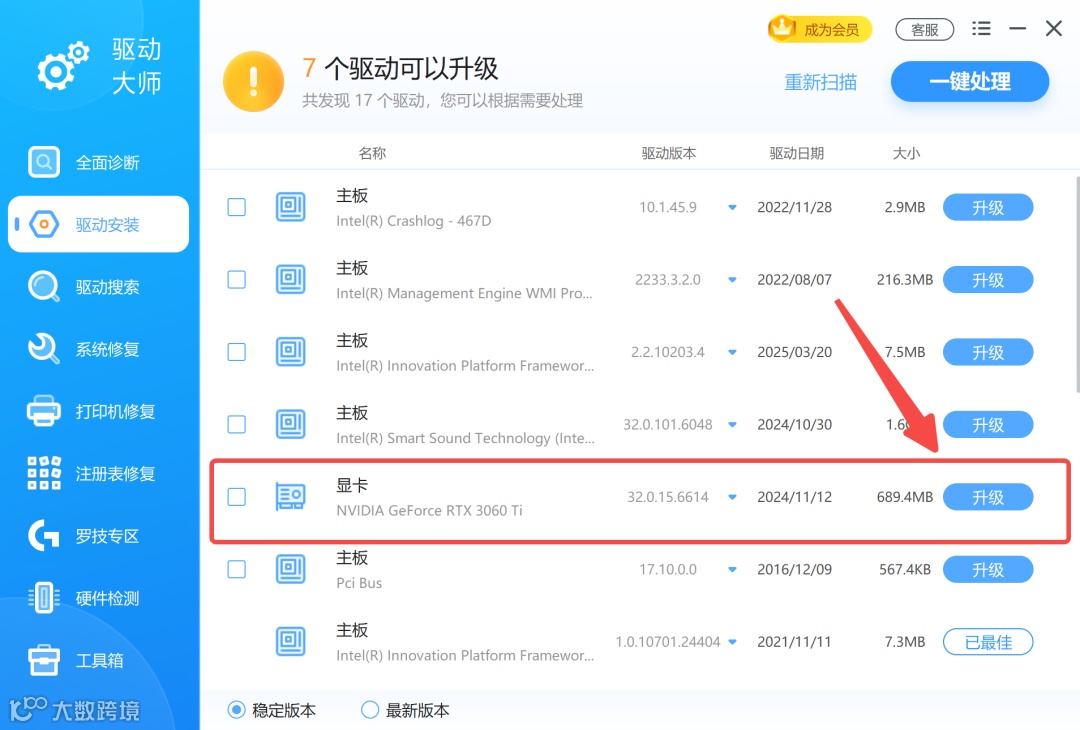Click the motherboard icon of Management Engine row
The height and width of the screenshot is (730, 1080).
pos(291,279)
